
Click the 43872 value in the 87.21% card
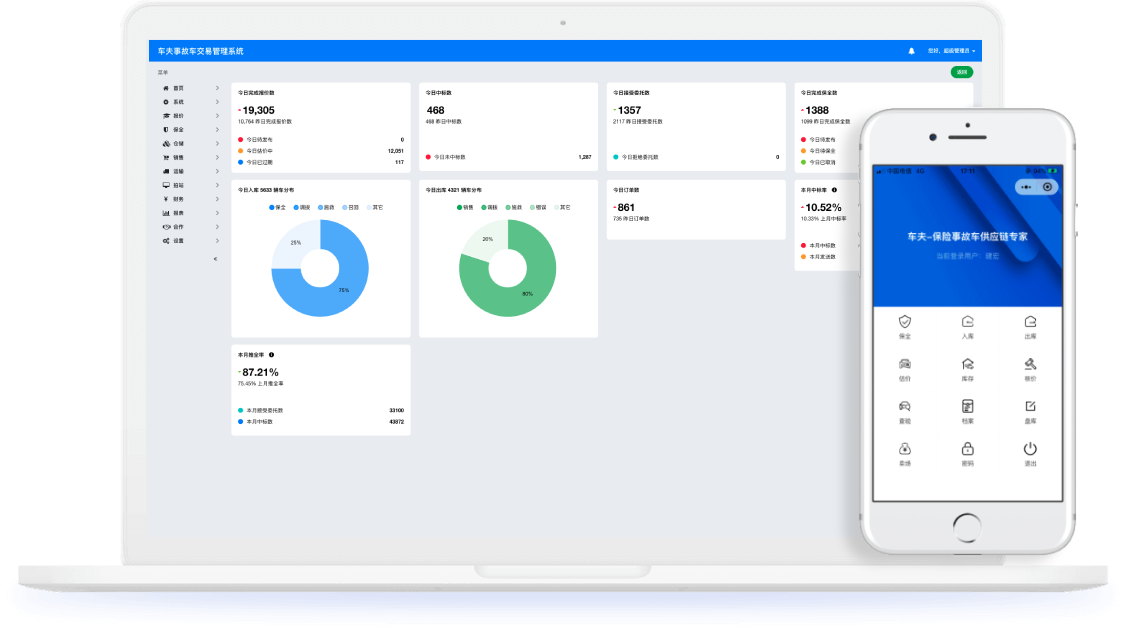tap(396, 422)
